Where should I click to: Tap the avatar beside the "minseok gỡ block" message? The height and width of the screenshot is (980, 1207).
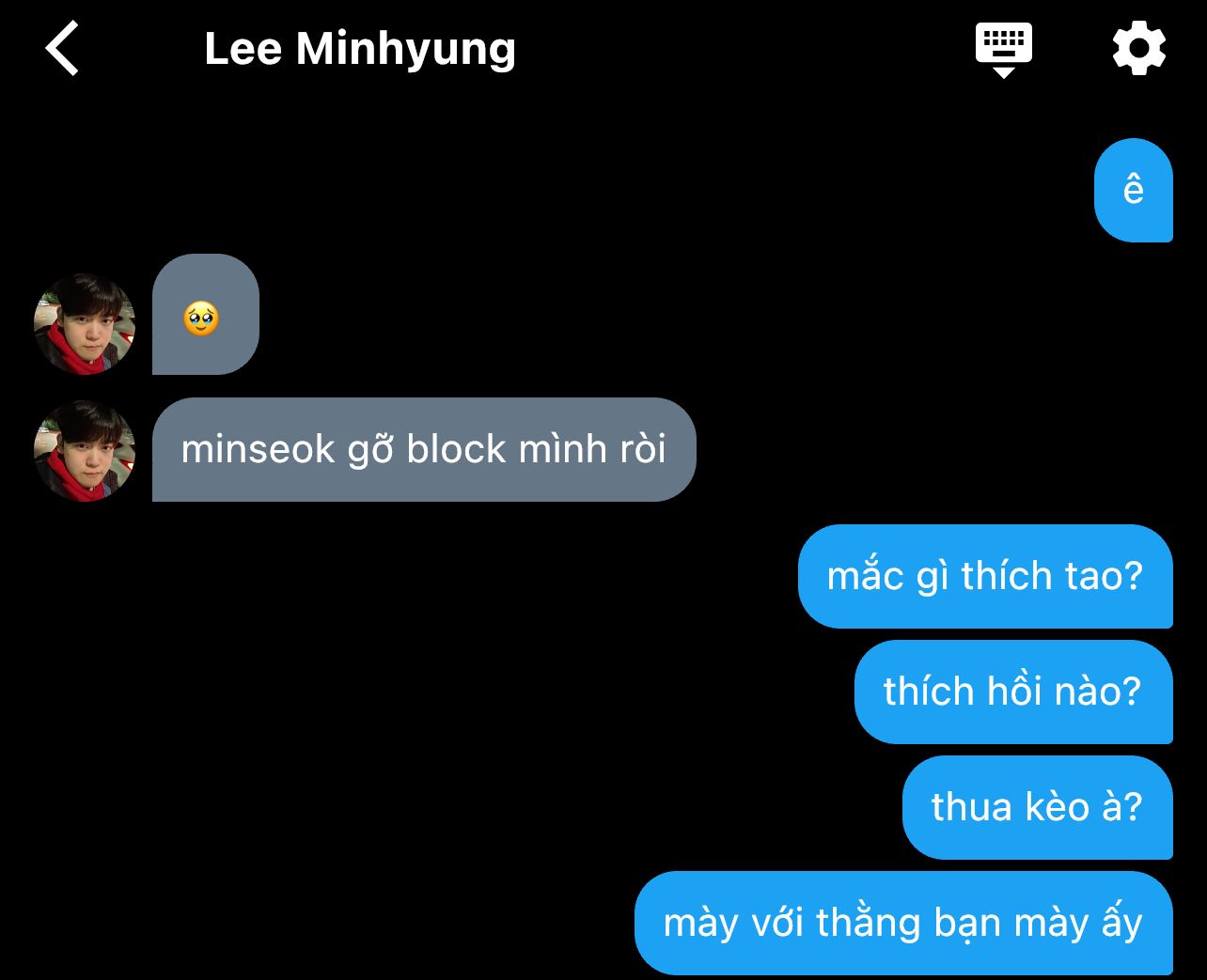click(85, 451)
